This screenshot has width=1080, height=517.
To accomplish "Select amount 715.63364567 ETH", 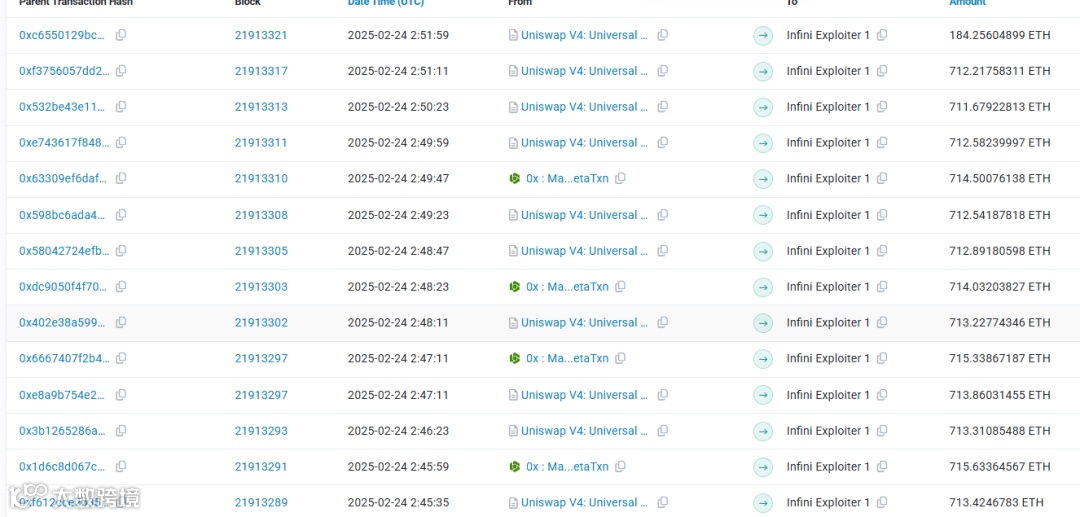I will tap(1000, 467).
